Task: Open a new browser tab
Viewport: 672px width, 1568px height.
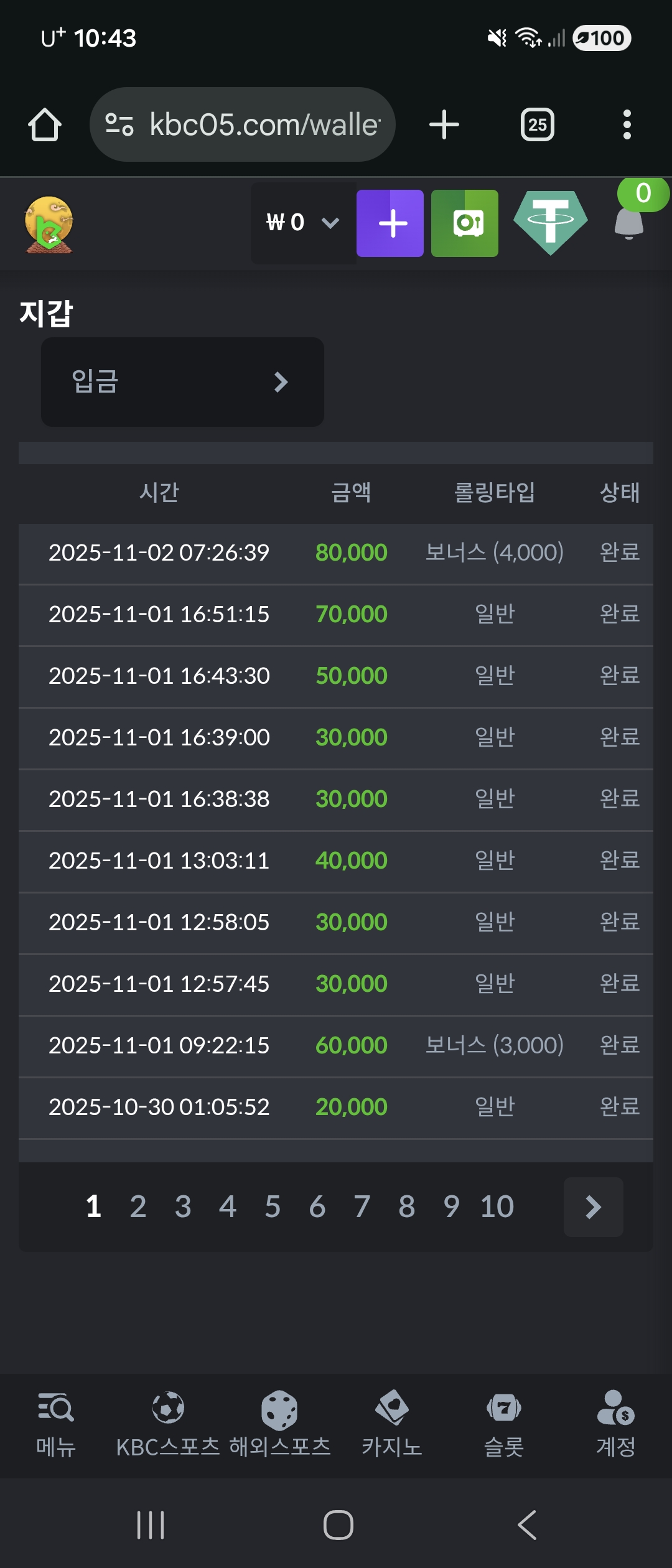Action: (x=444, y=125)
